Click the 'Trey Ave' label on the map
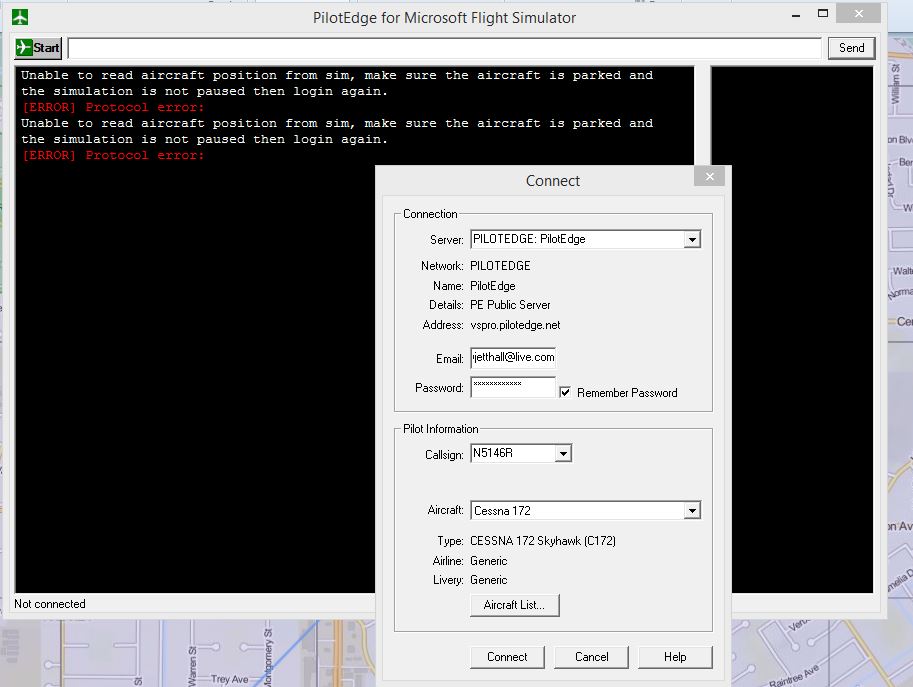This screenshot has height=687, width=913. click(229, 679)
